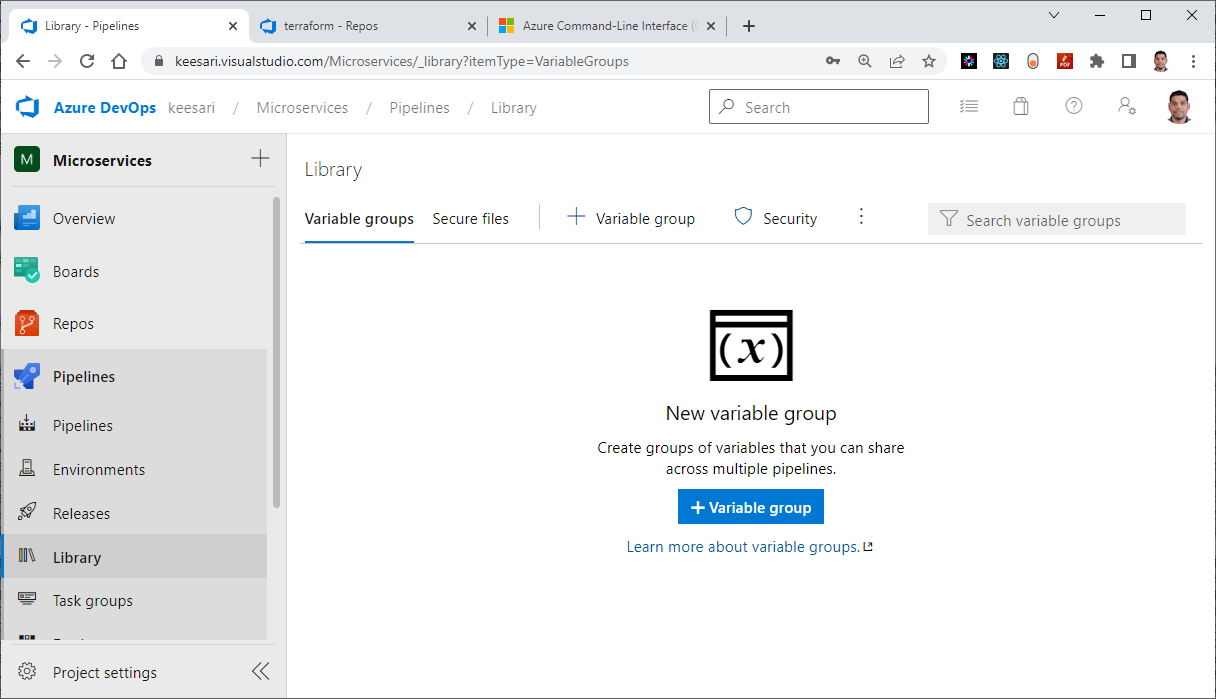This screenshot has height=699, width=1216.
Task: Click the Microservices project name
Action: (102, 160)
